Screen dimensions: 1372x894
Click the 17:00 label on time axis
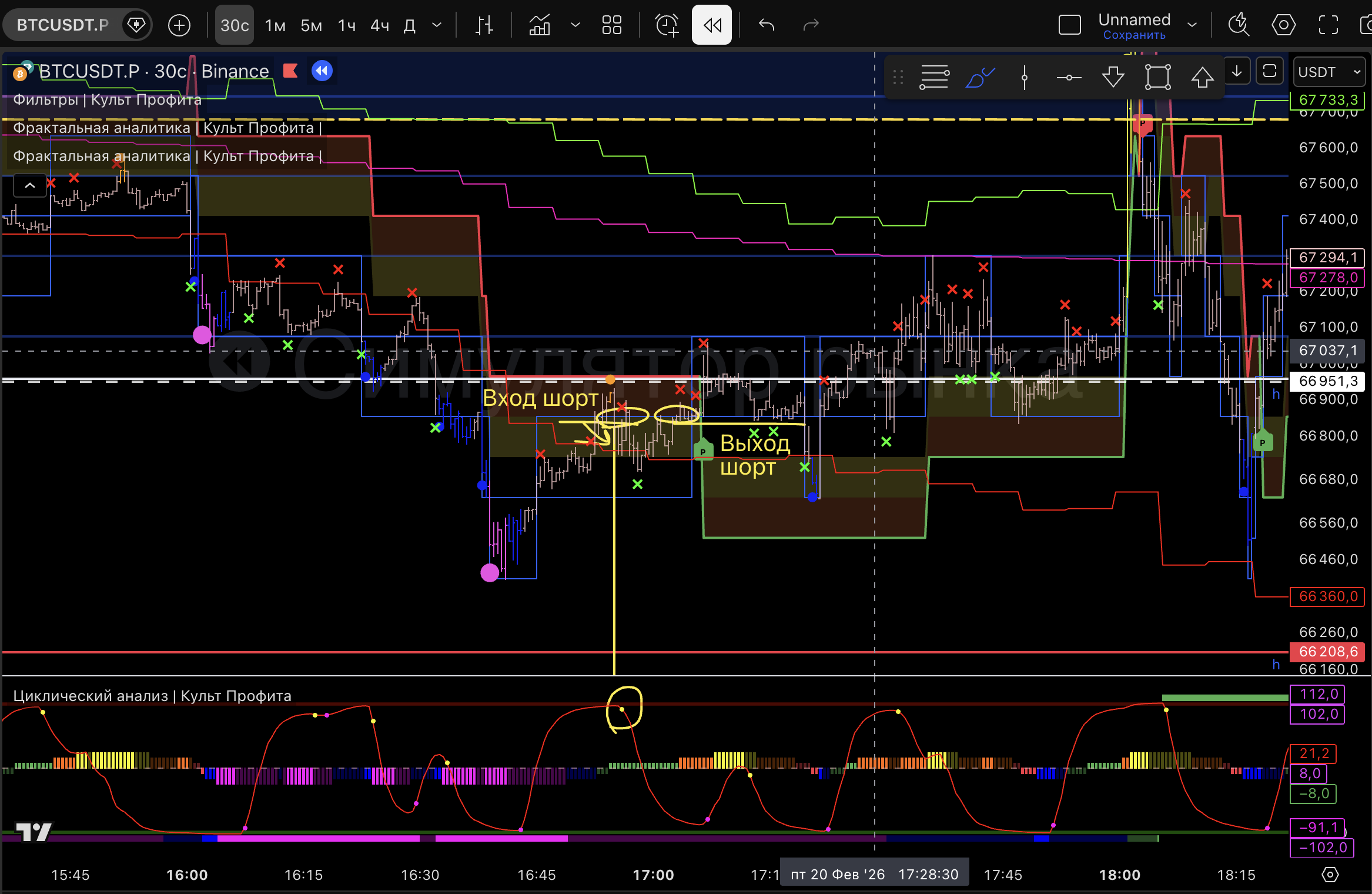point(653,875)
